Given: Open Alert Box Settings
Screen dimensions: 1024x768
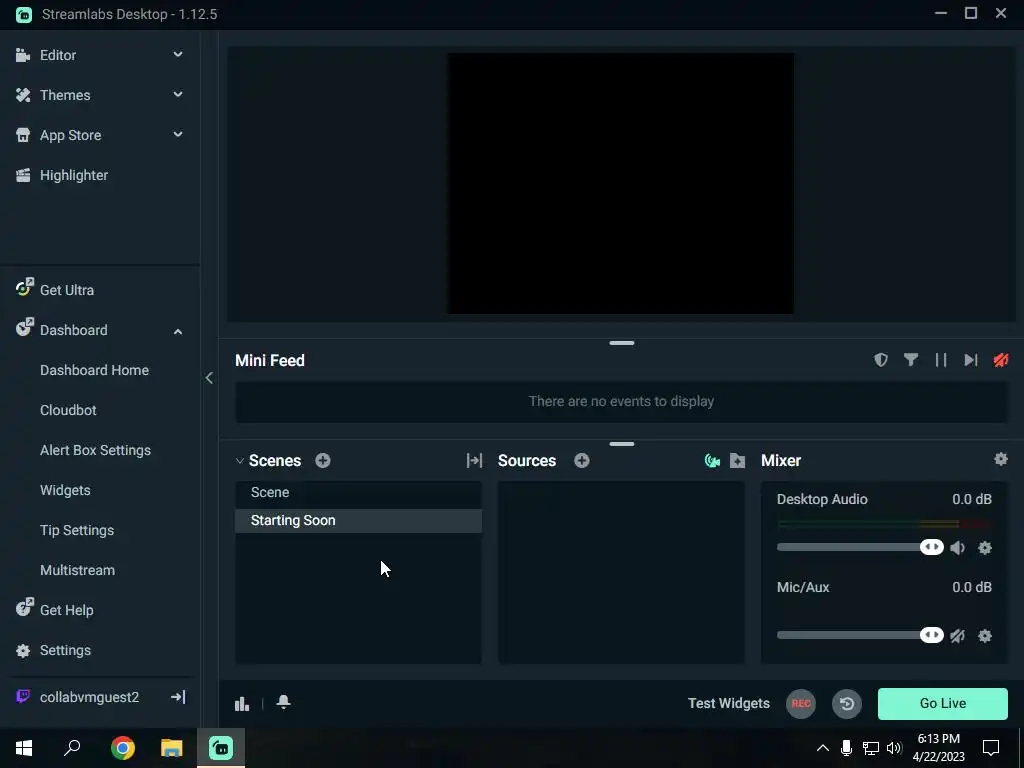Looking at the screenshot, I should [95, 450].
